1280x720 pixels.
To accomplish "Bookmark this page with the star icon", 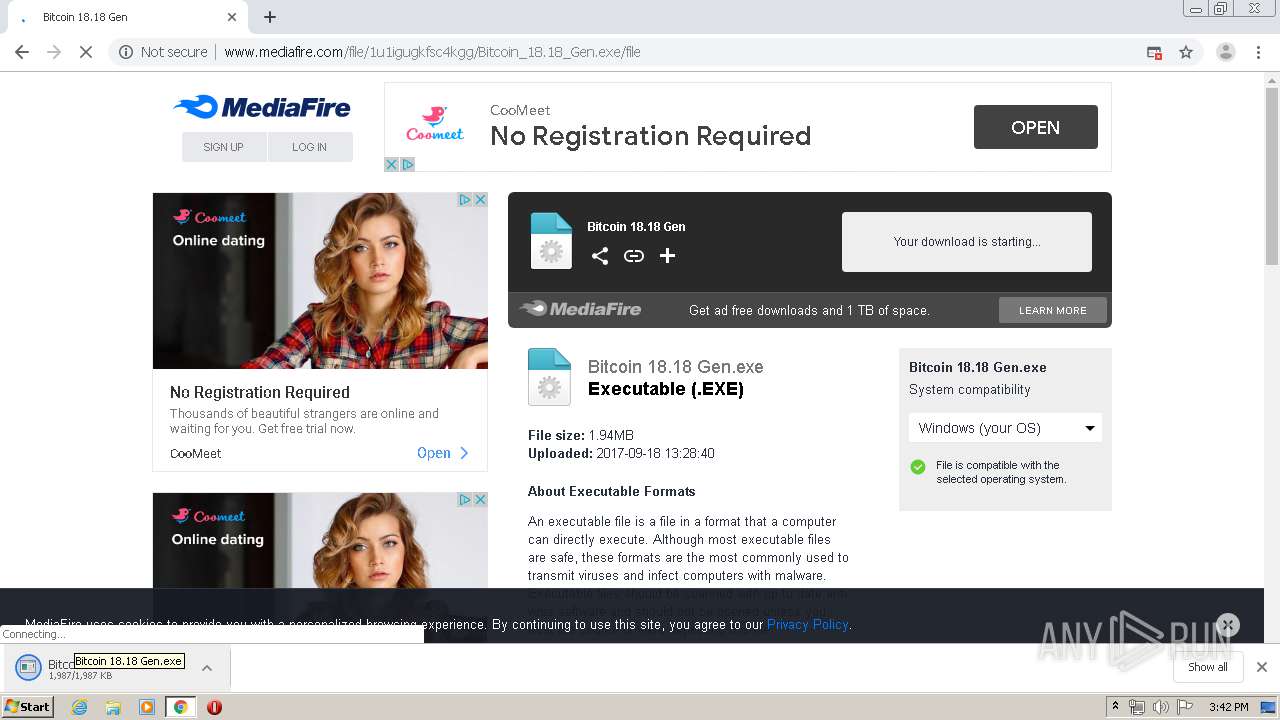I will 1186,52.
